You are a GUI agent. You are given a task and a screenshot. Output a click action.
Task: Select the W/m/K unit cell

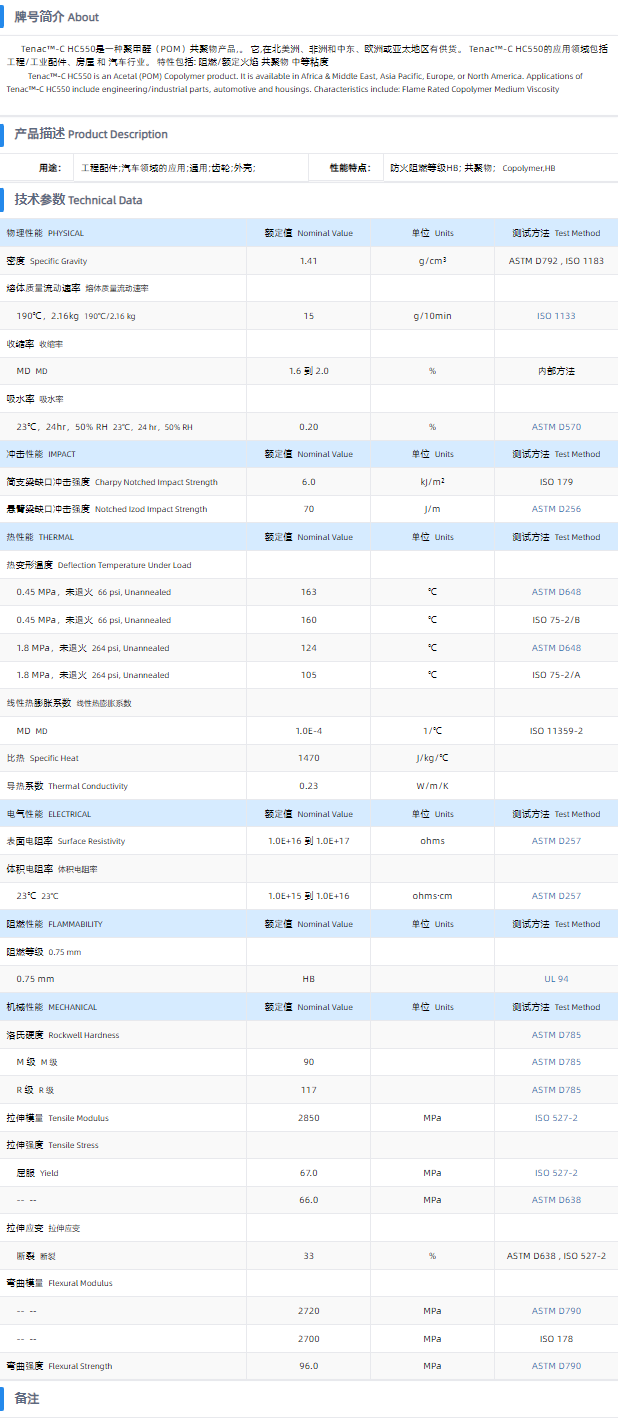pos(432,786)
